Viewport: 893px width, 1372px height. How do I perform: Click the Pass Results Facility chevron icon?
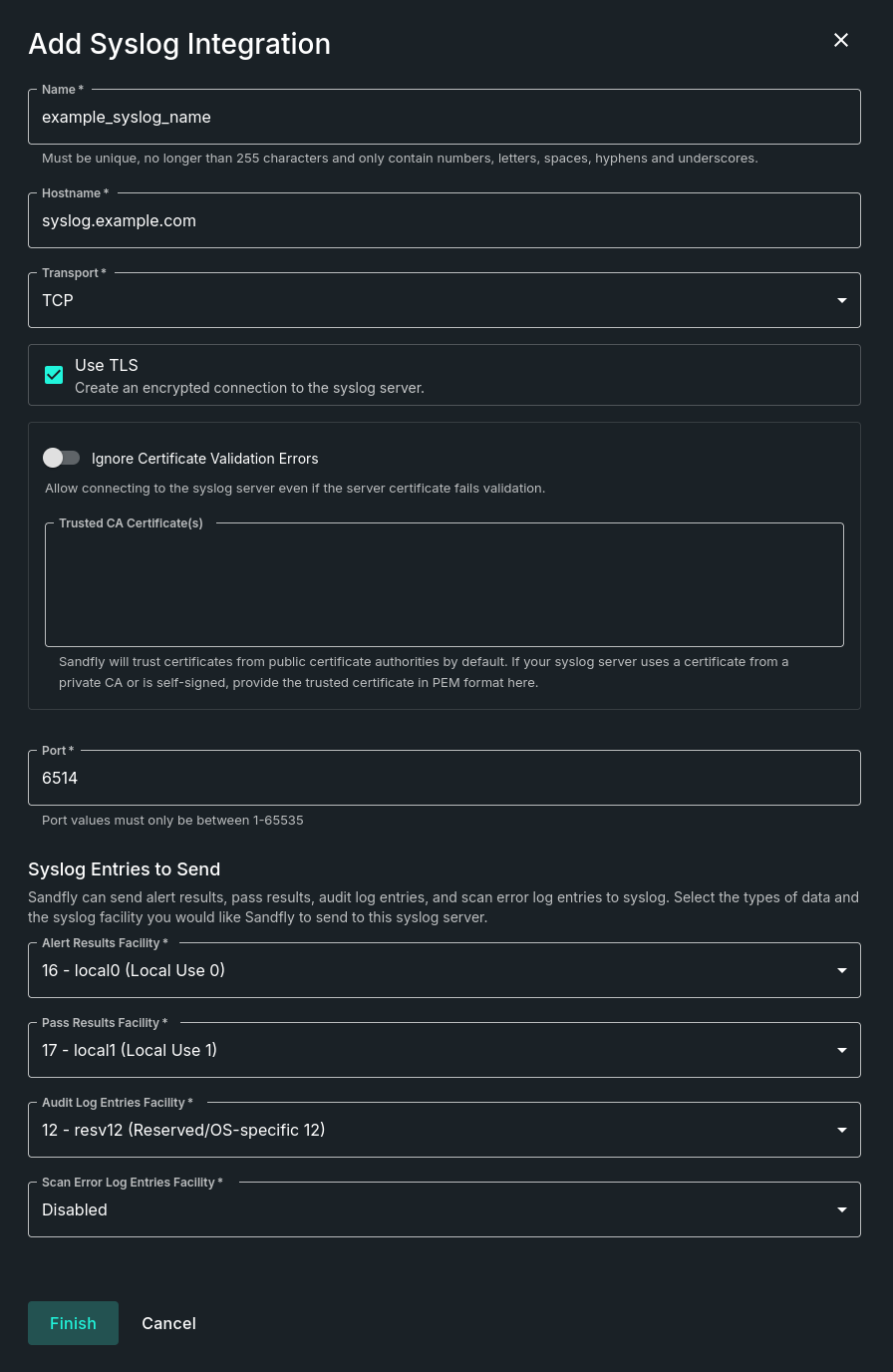841,1050
